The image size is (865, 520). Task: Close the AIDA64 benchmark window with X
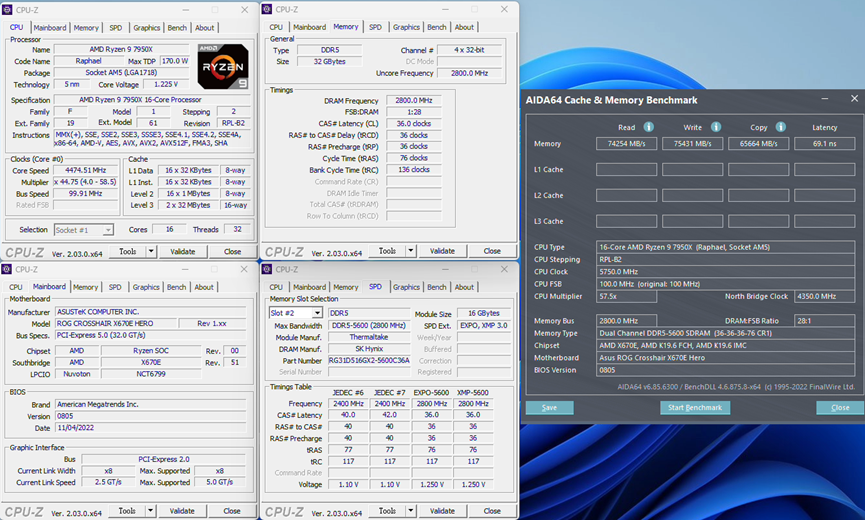(854, 99)
